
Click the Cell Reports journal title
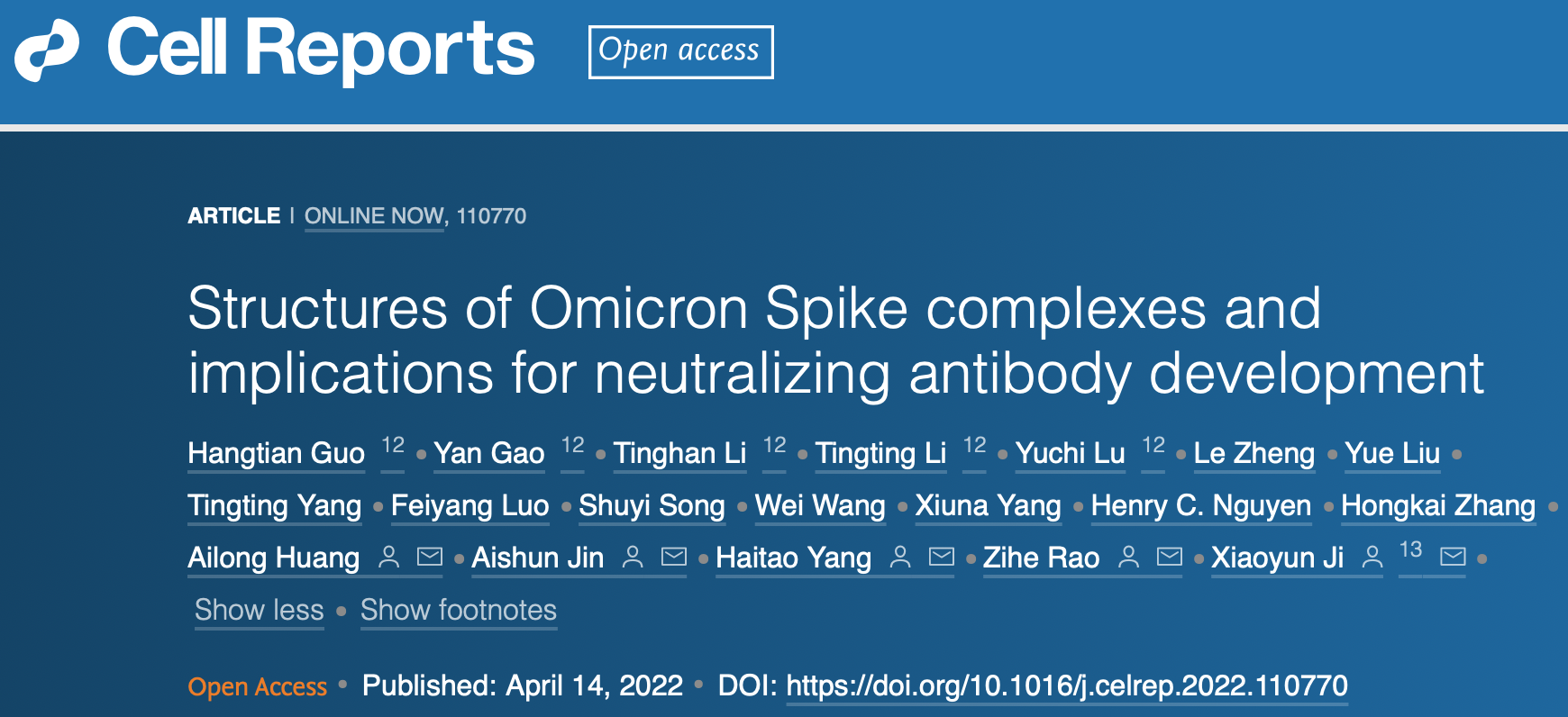(x=321, y=49)
